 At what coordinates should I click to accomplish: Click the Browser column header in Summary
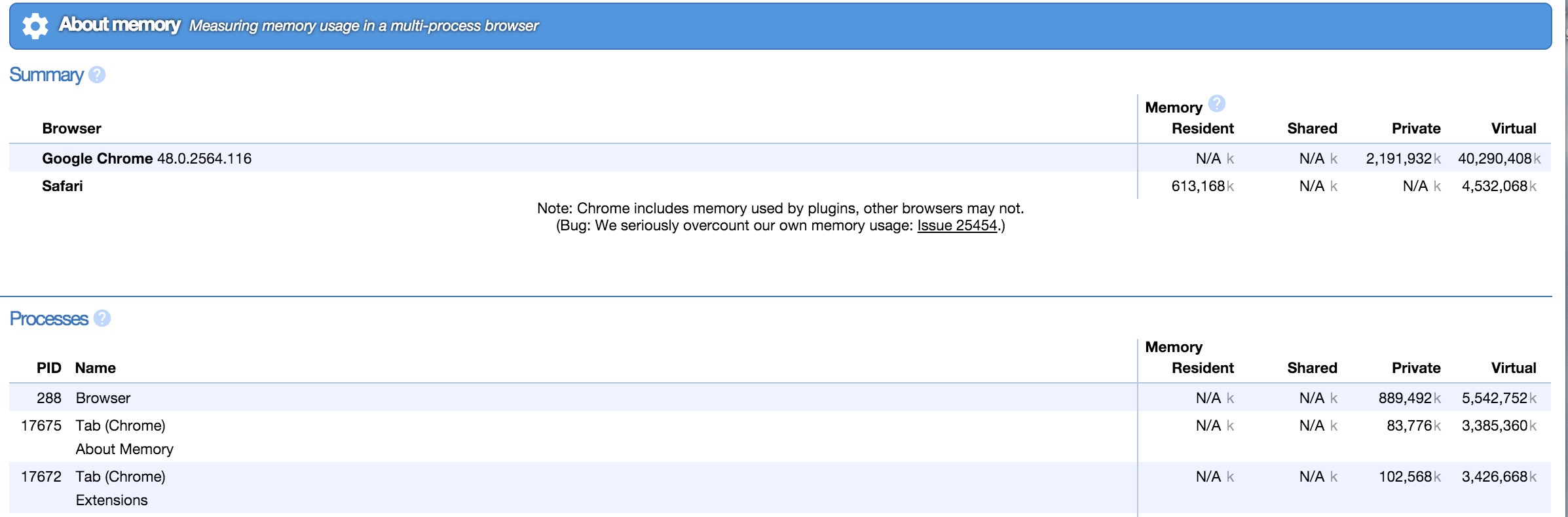pos(71,128)
